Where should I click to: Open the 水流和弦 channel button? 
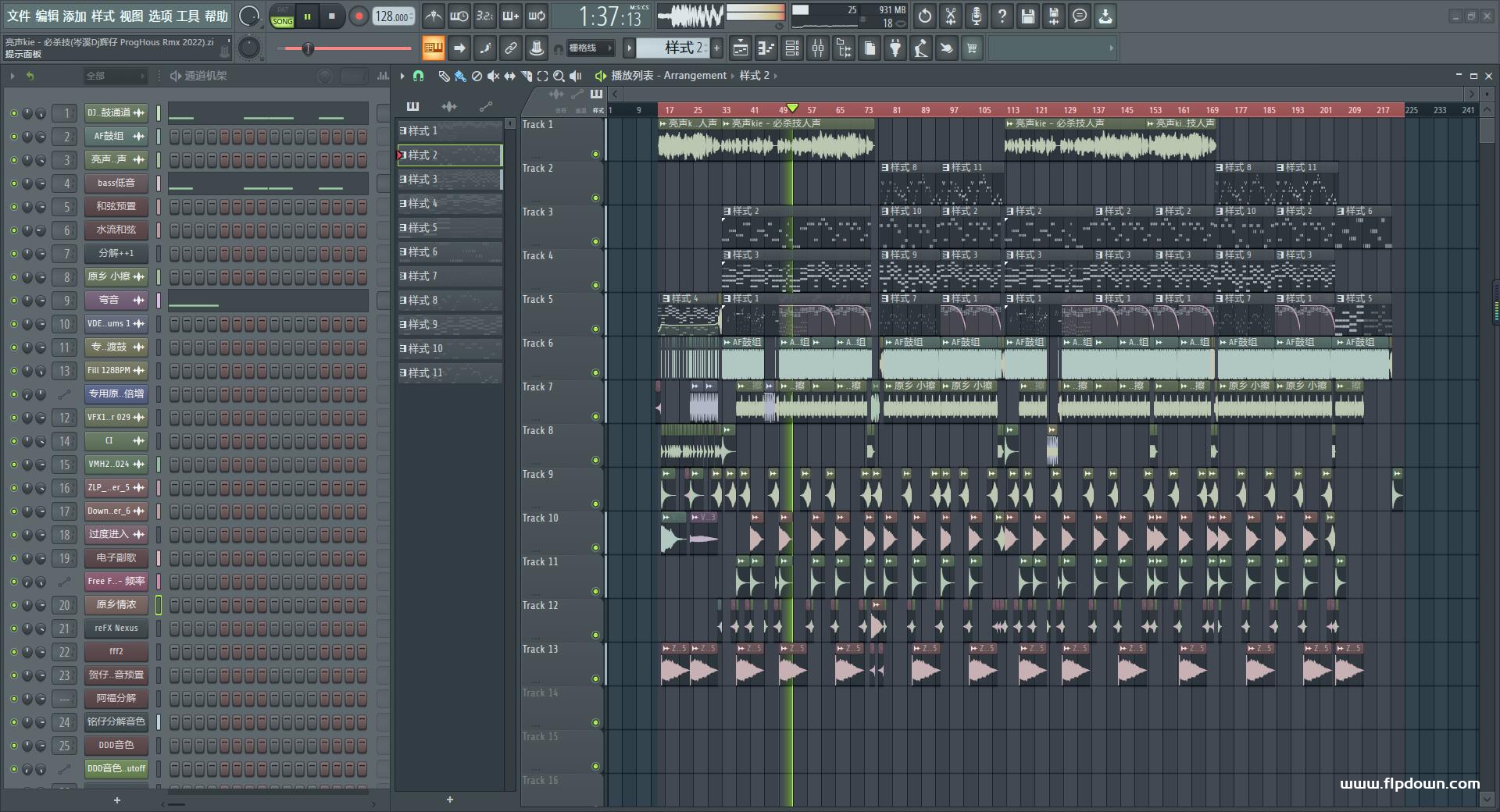[x=116, y=230]
